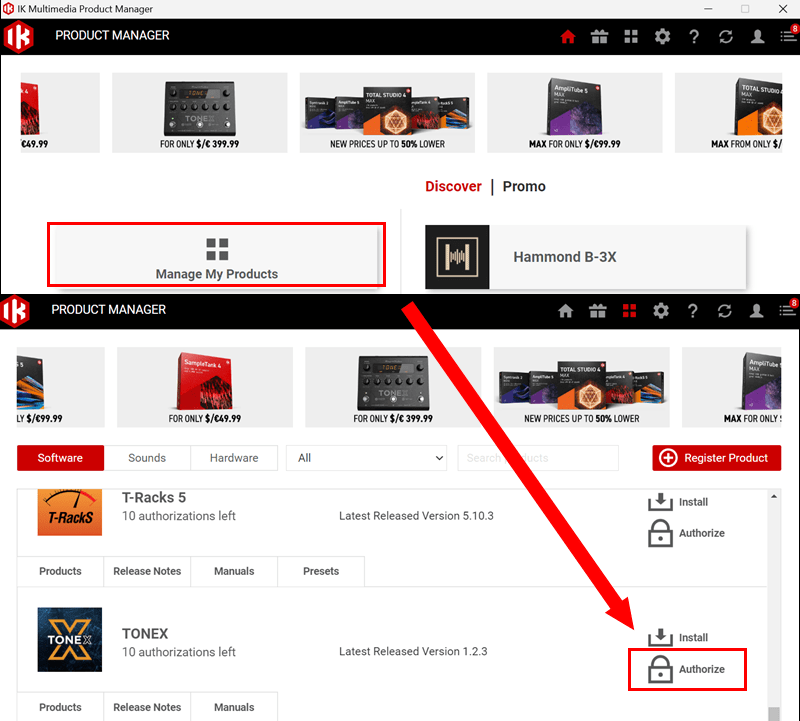The height and width of the screenshot is (721, 800).
Task: Click Authorize for T-Racks 5
Action: coord(686,533)
